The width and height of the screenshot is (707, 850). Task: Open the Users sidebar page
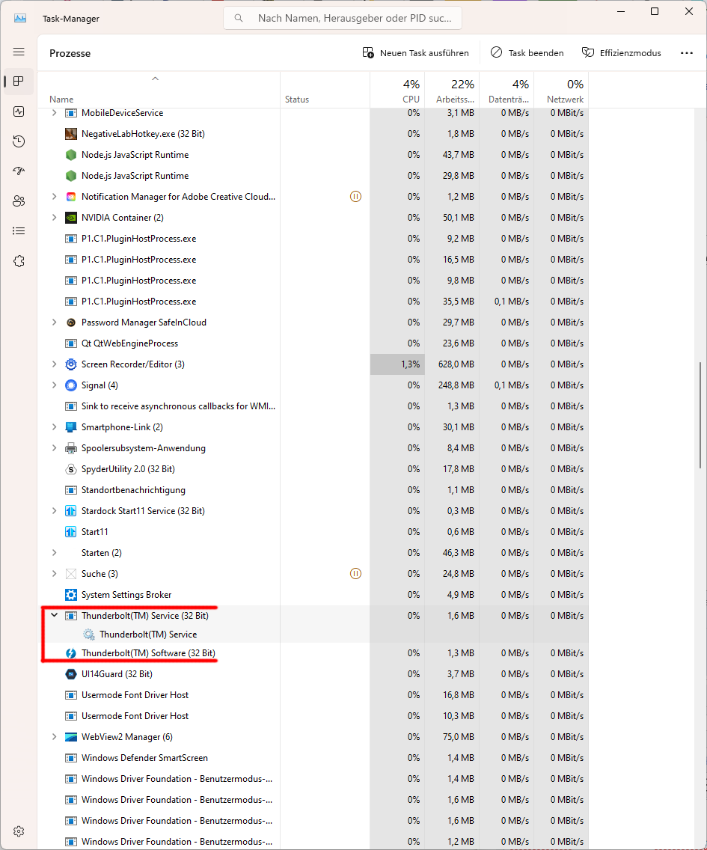click(18, 201)
